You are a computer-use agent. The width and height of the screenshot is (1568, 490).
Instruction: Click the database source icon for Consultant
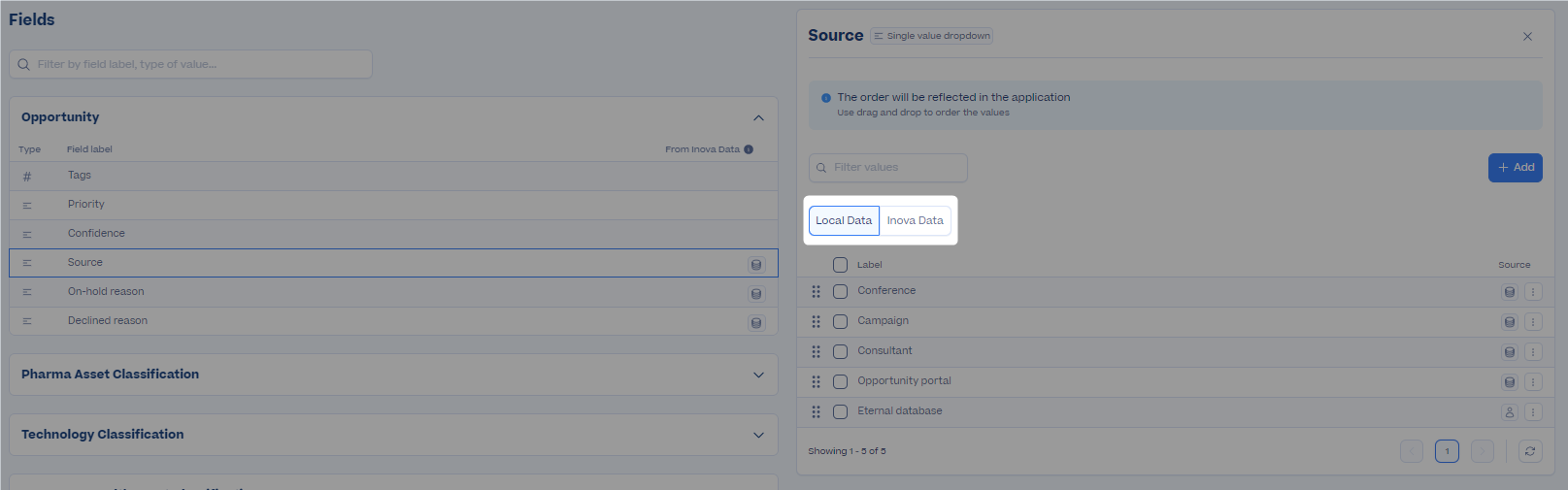pos(1510,352)
